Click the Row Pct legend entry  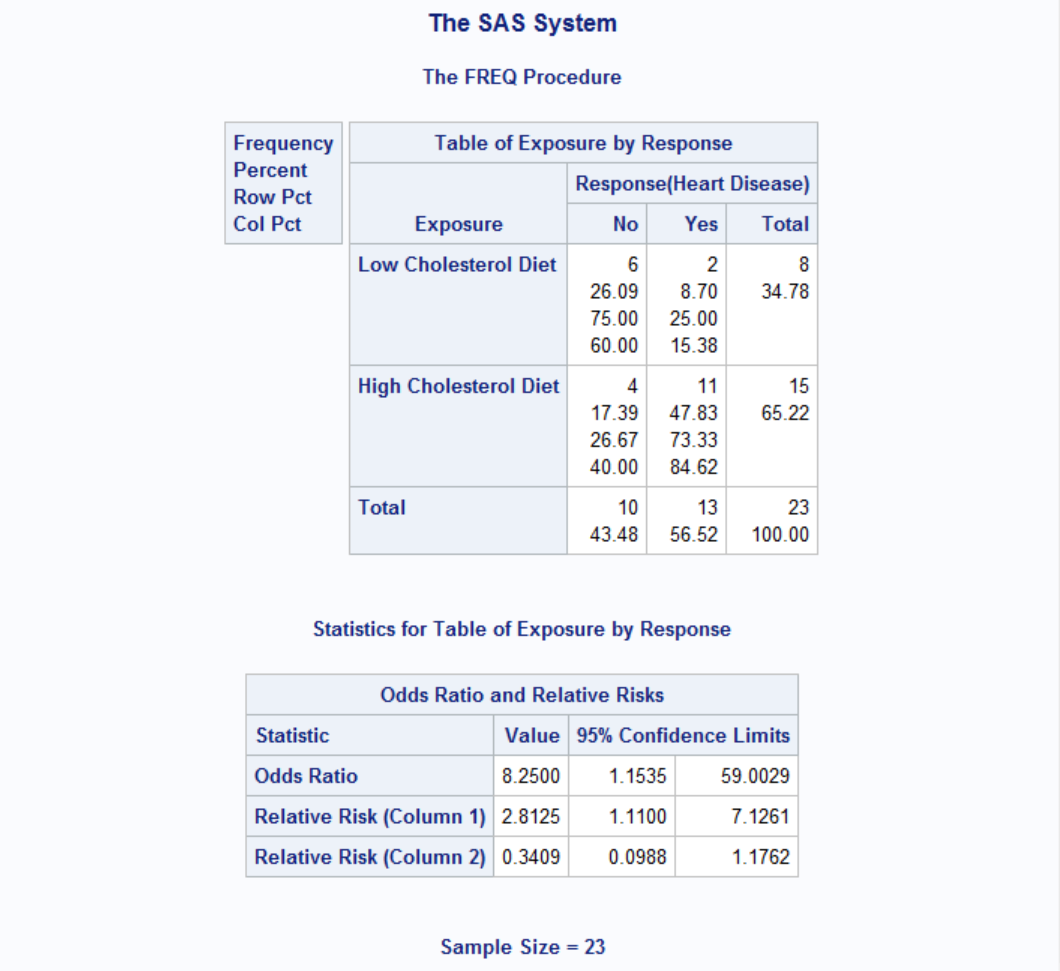(x=272, y=197)
